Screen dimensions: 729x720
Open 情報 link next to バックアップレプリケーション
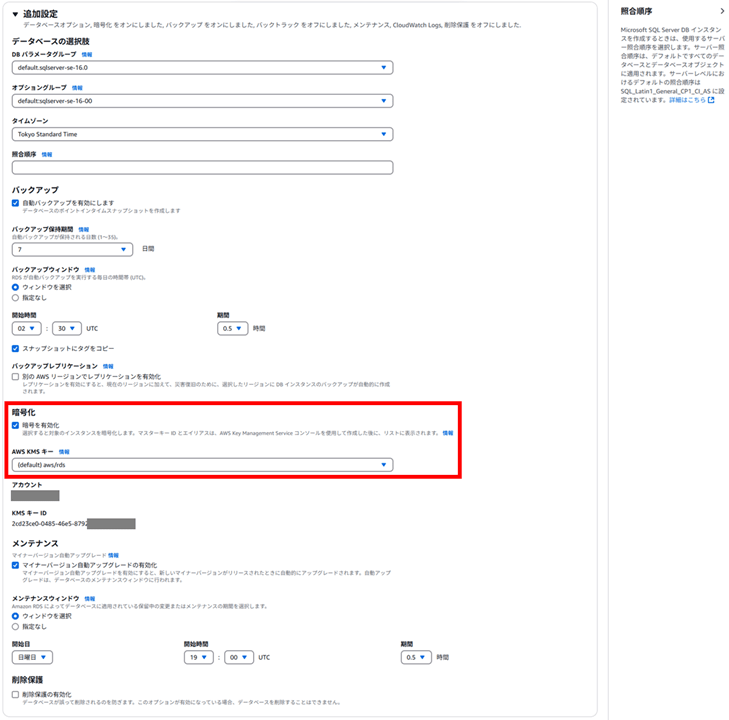pyautogui.click(x=108, y=367)
